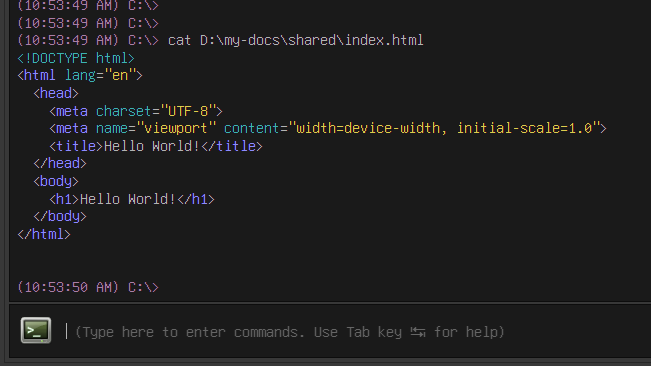Click the "initial-scale=1.0" text in viewport meta

(525, 129)
